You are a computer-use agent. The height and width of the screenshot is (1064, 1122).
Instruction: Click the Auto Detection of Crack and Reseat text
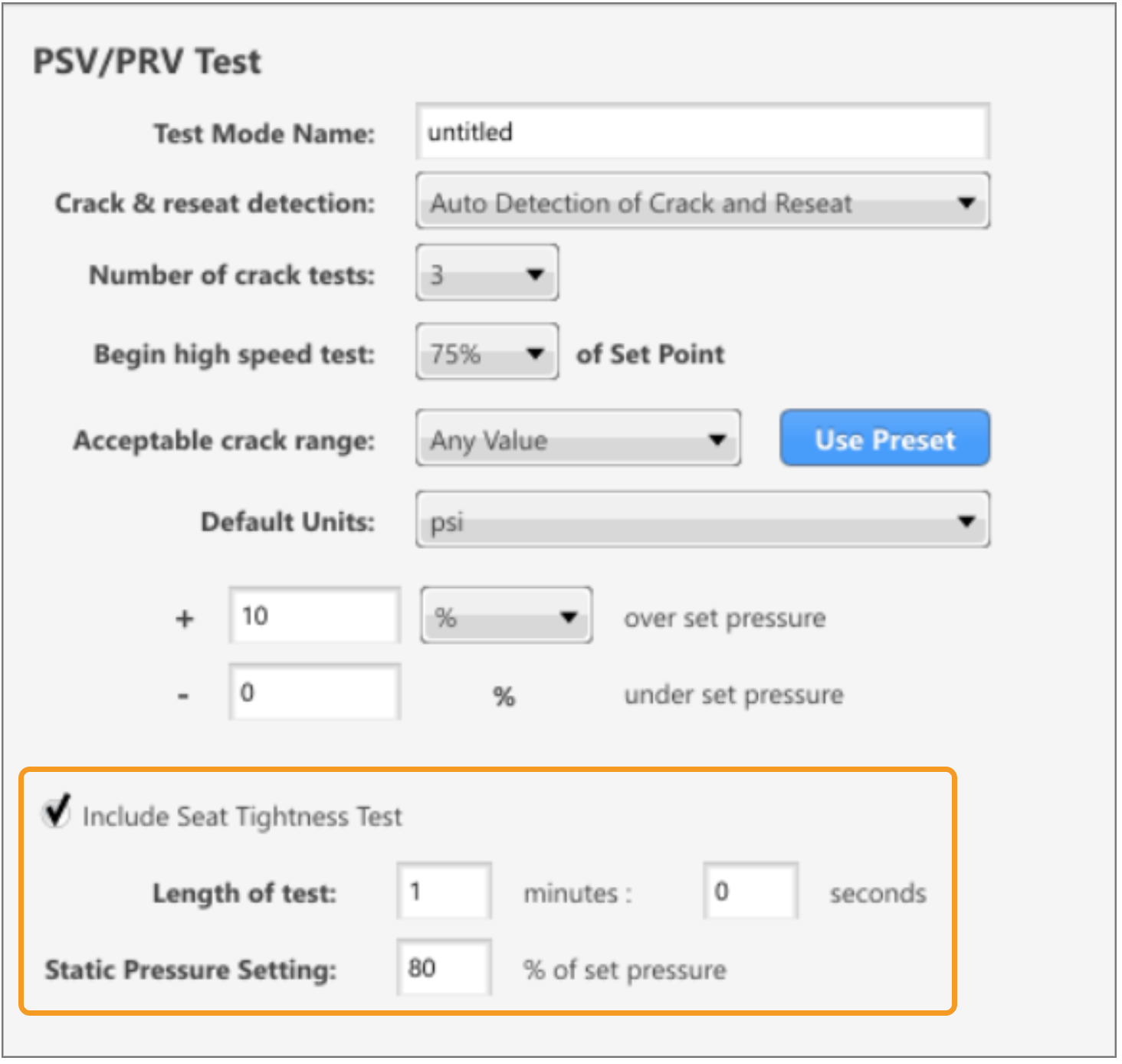tap(641, 203)
